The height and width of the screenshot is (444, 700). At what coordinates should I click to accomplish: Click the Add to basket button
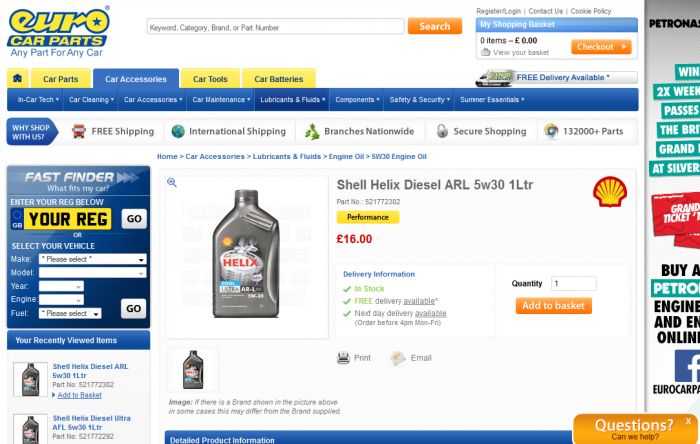(x=554, y=306)
